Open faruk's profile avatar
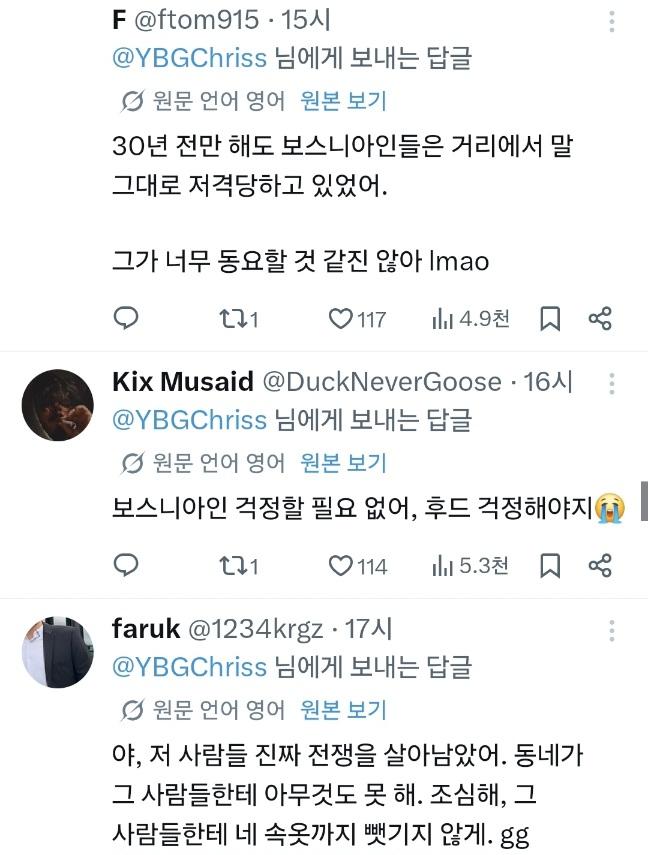 point(58,652)
